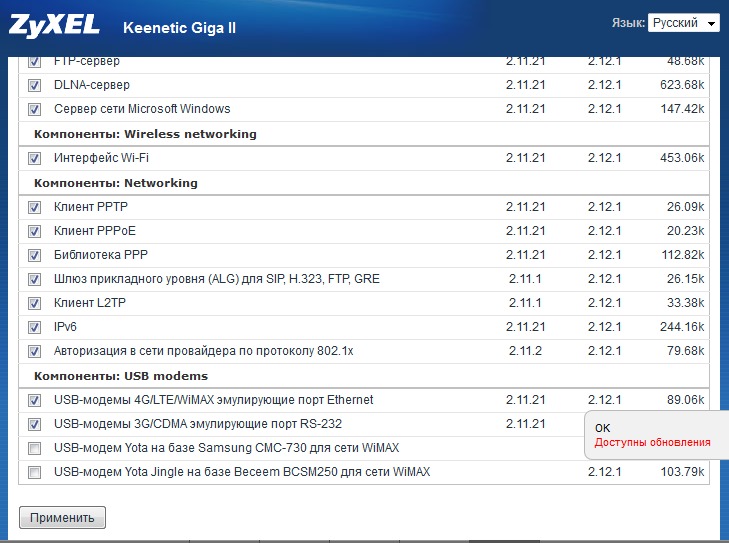Uncheck Сервер сети Microsoft Windows checkbox

point(34,109)
